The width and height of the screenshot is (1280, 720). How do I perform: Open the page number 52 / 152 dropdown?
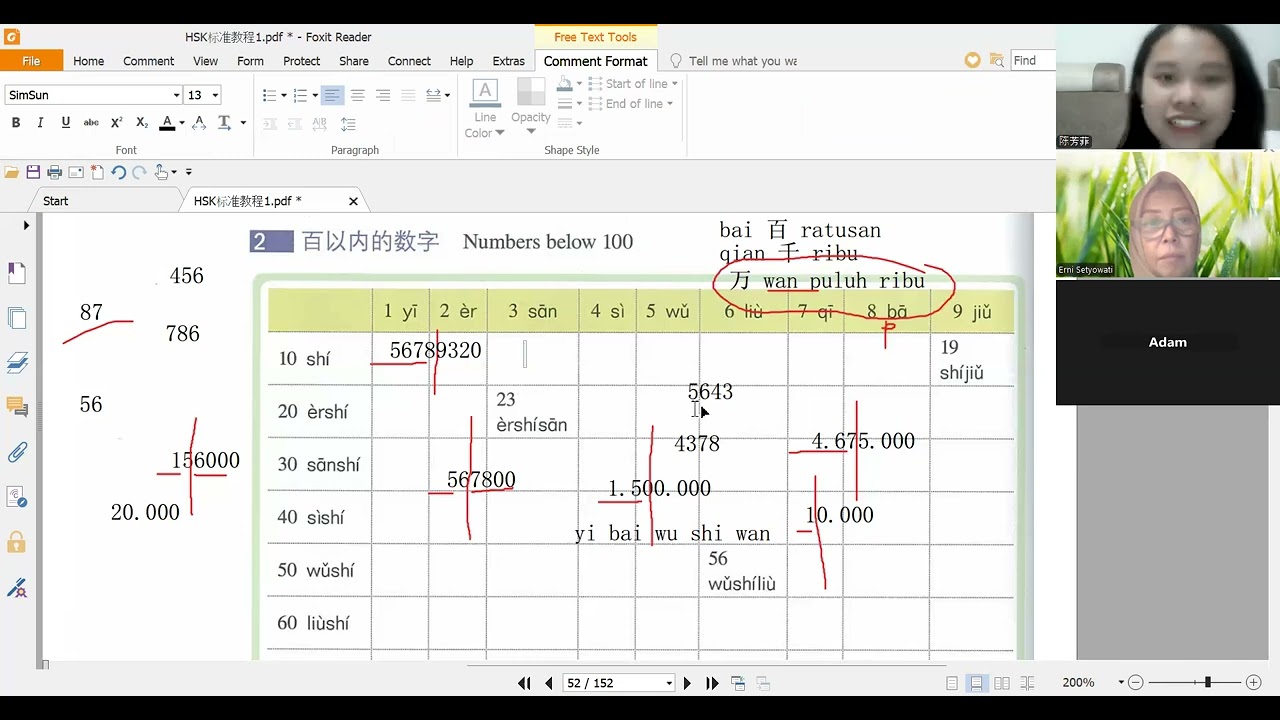tap(669, 683)
